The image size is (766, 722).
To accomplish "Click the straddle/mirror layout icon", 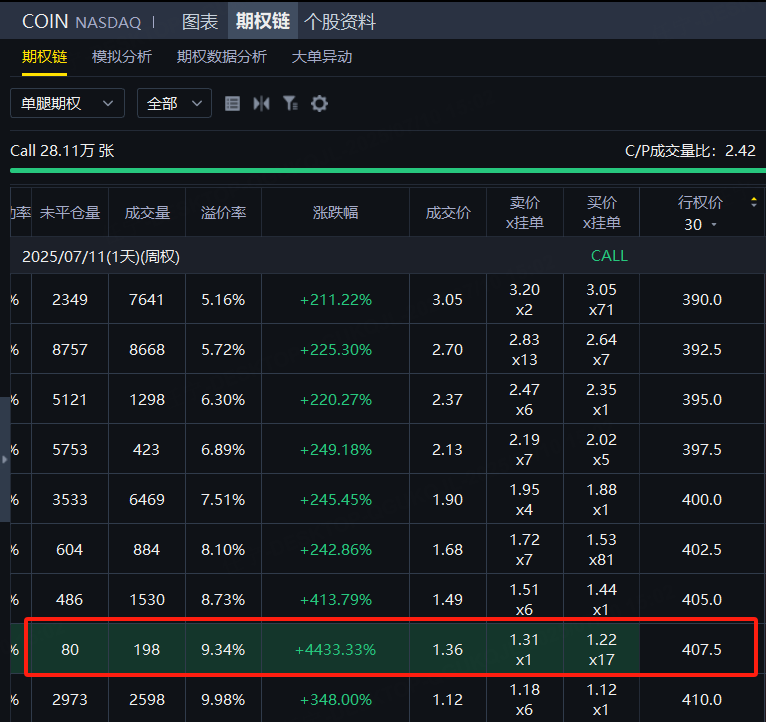I will coord(261,103).
